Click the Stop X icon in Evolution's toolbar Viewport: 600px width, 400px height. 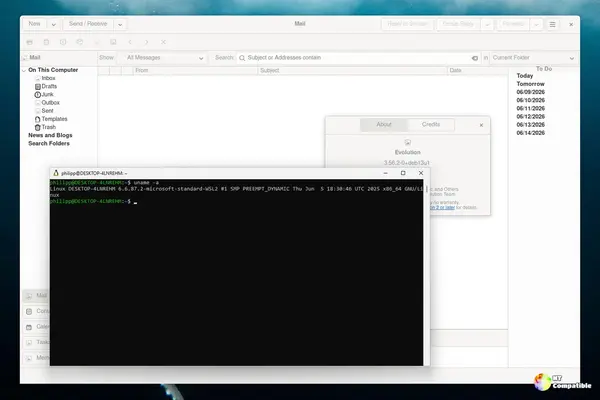[x=163, y=42]
